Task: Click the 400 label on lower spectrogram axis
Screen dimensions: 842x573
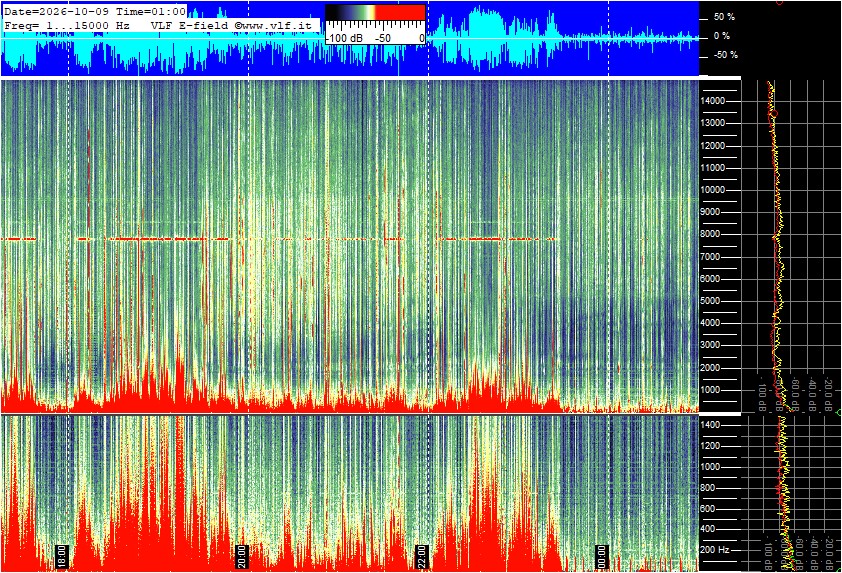Action: click(x=709, y=530)
